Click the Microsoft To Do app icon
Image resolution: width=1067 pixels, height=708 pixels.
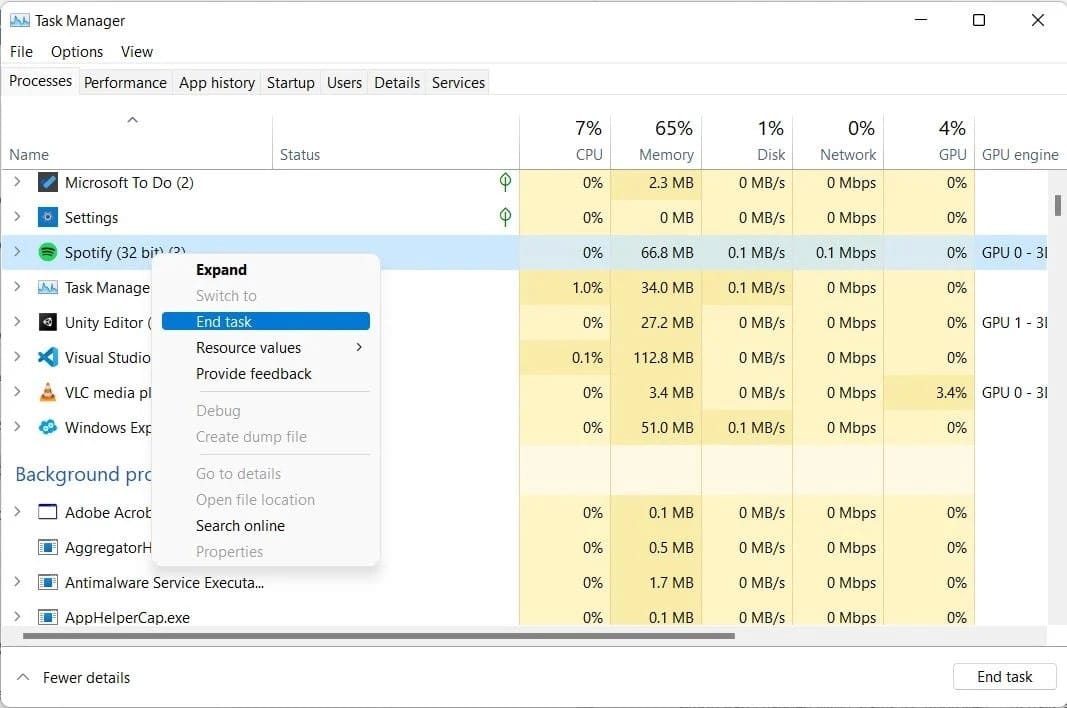click(47, 182)
